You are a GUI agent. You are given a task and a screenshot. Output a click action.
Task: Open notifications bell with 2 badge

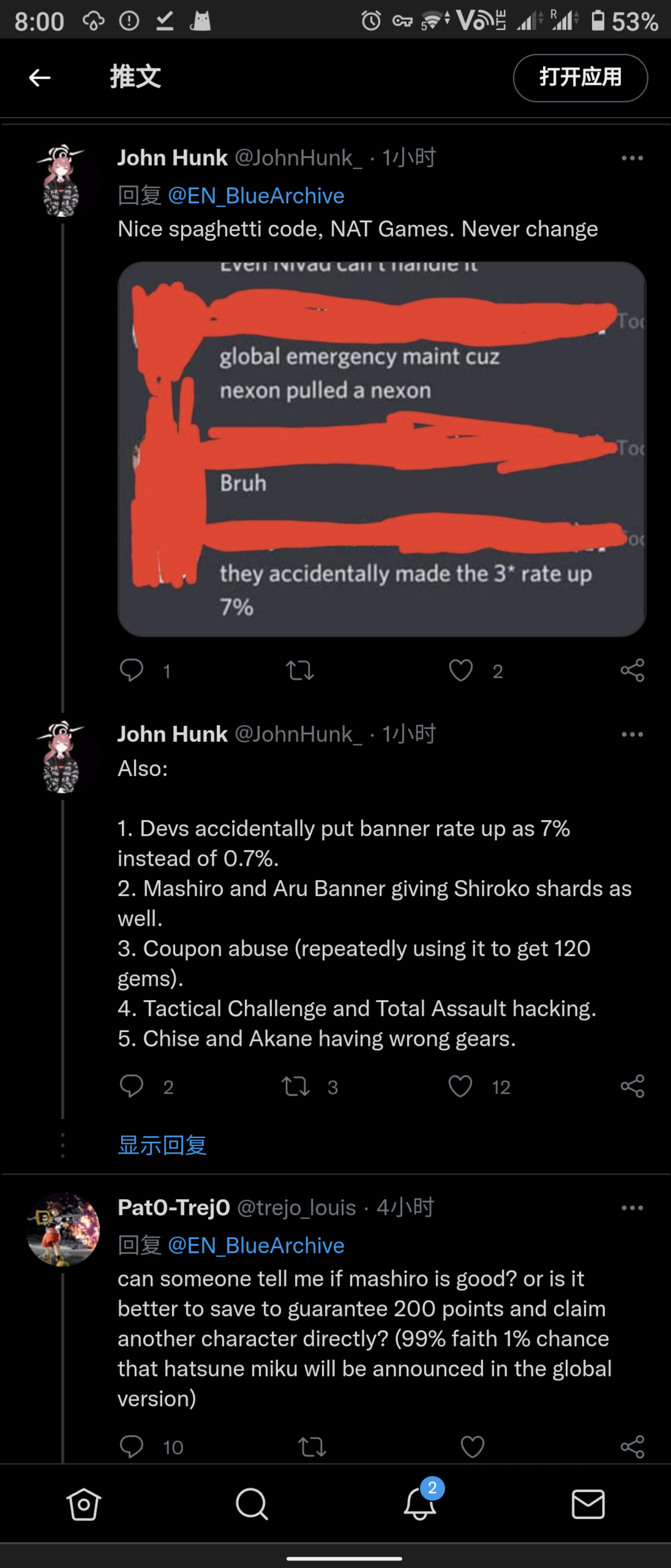click(x=420, y=1502)
